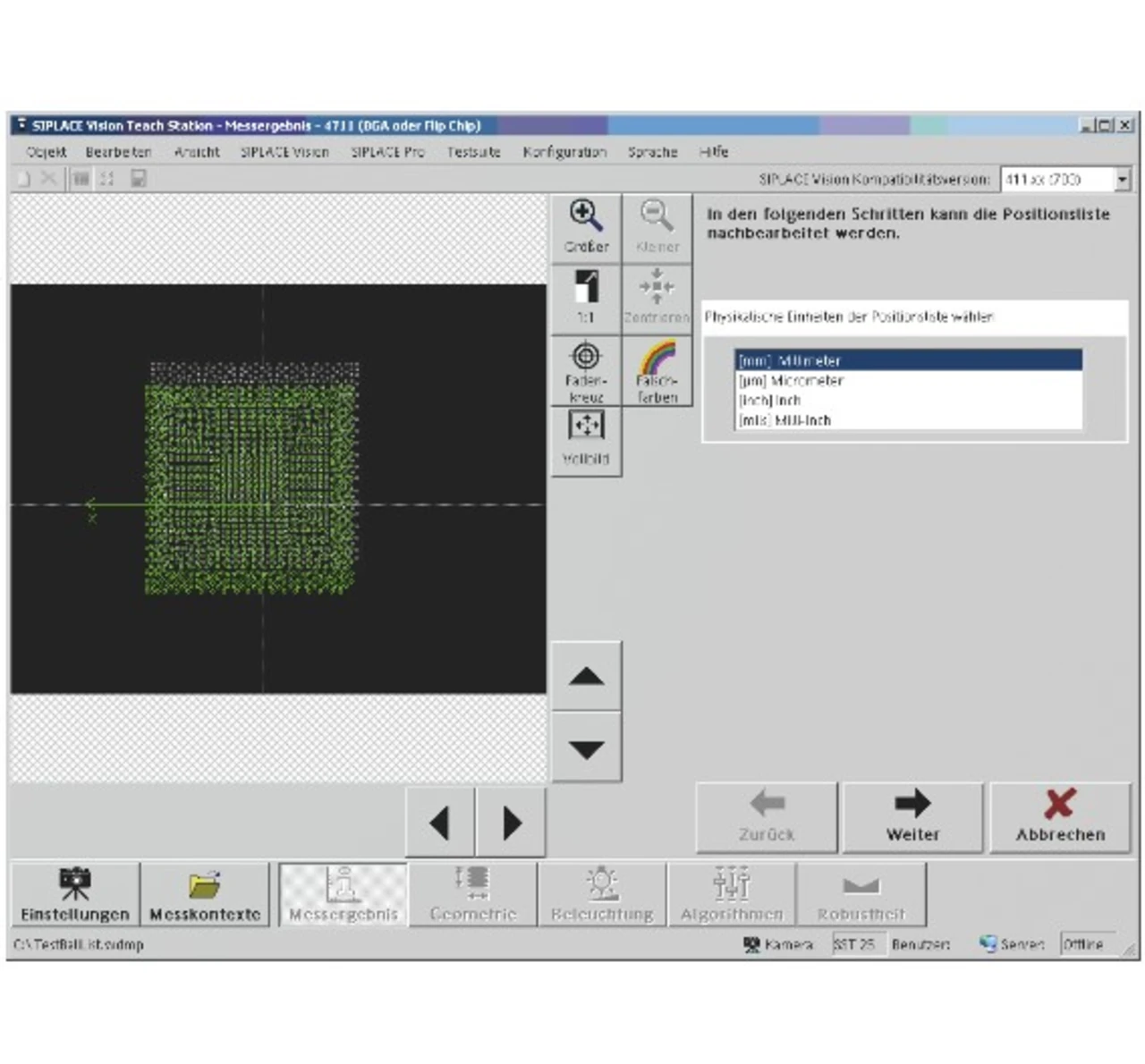Click the delete X toolbar icon

tap(49, 179)
